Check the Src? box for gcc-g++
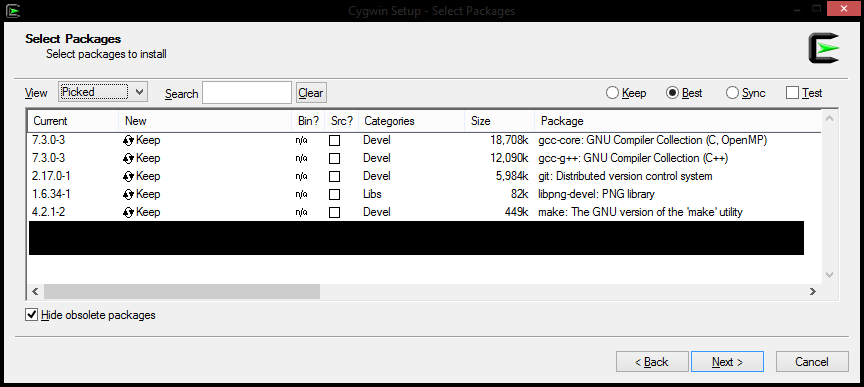Screen dimensions: 864x387 334,158
